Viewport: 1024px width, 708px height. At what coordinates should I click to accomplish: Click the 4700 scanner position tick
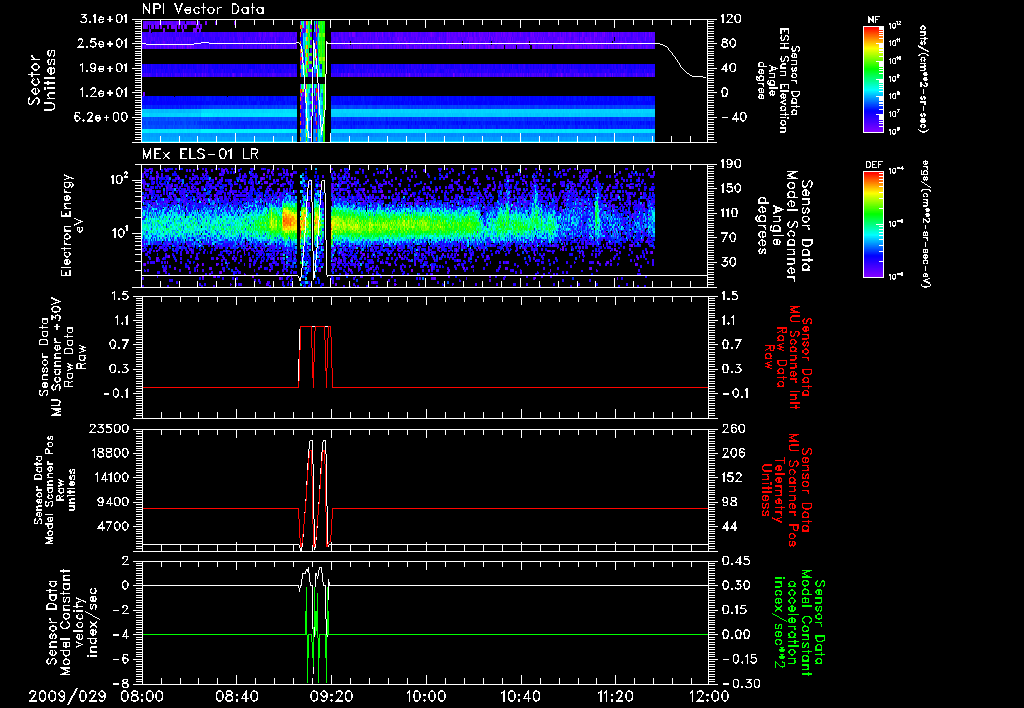(112, 526)
